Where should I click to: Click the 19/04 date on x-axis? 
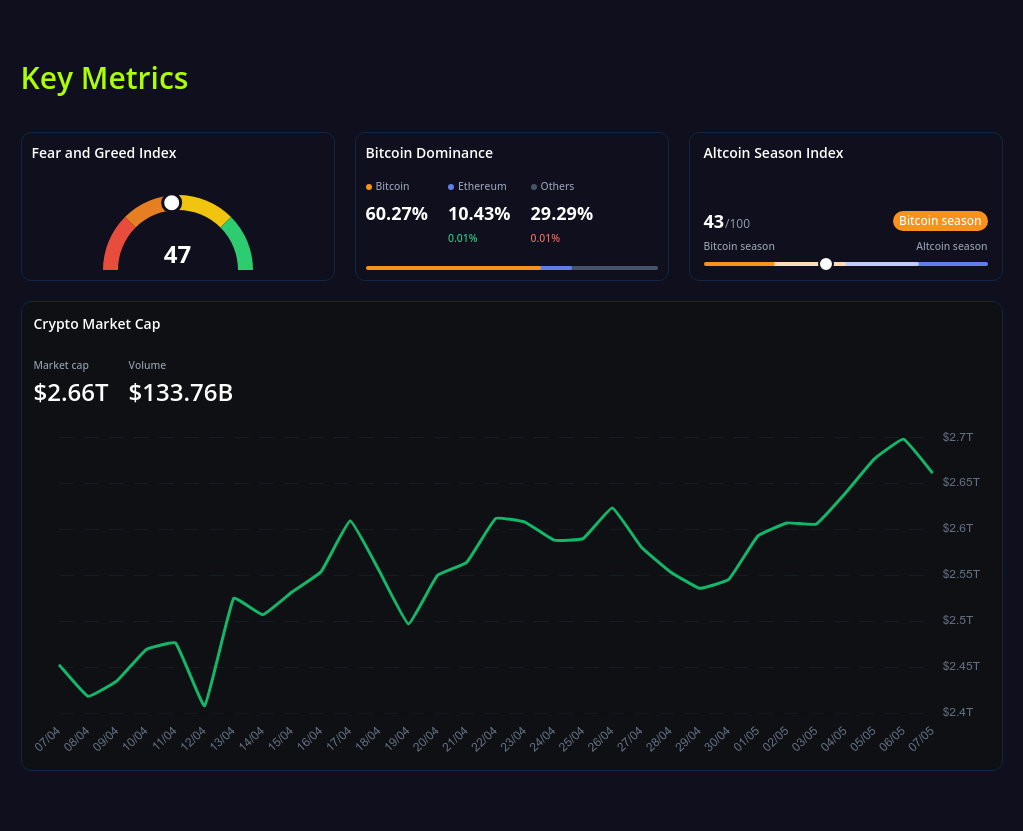(x=397, y=739)
